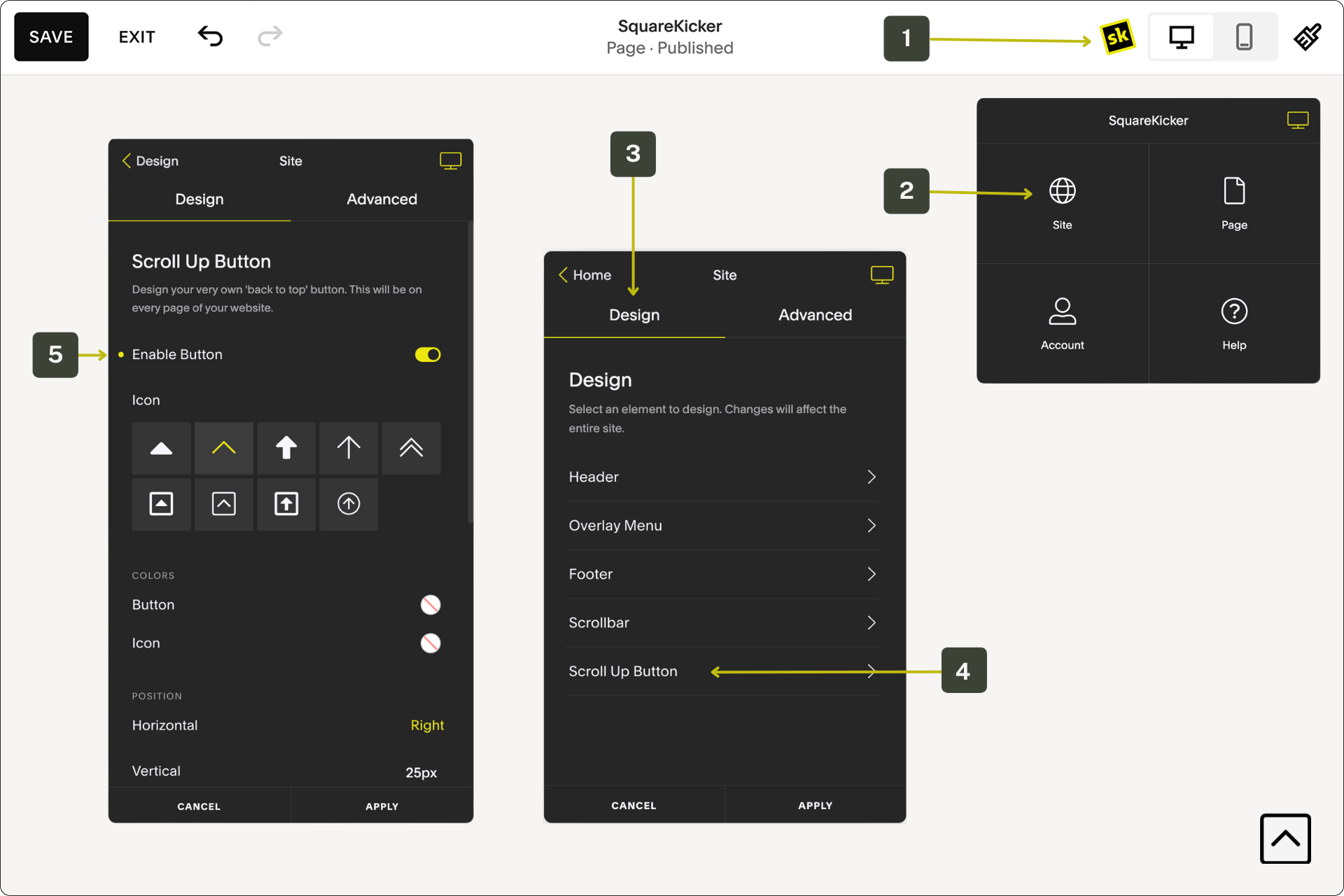Screen dimensions: 1344x896
Task: Expand the Overlay Menu settings
Action: click(722, 526)
